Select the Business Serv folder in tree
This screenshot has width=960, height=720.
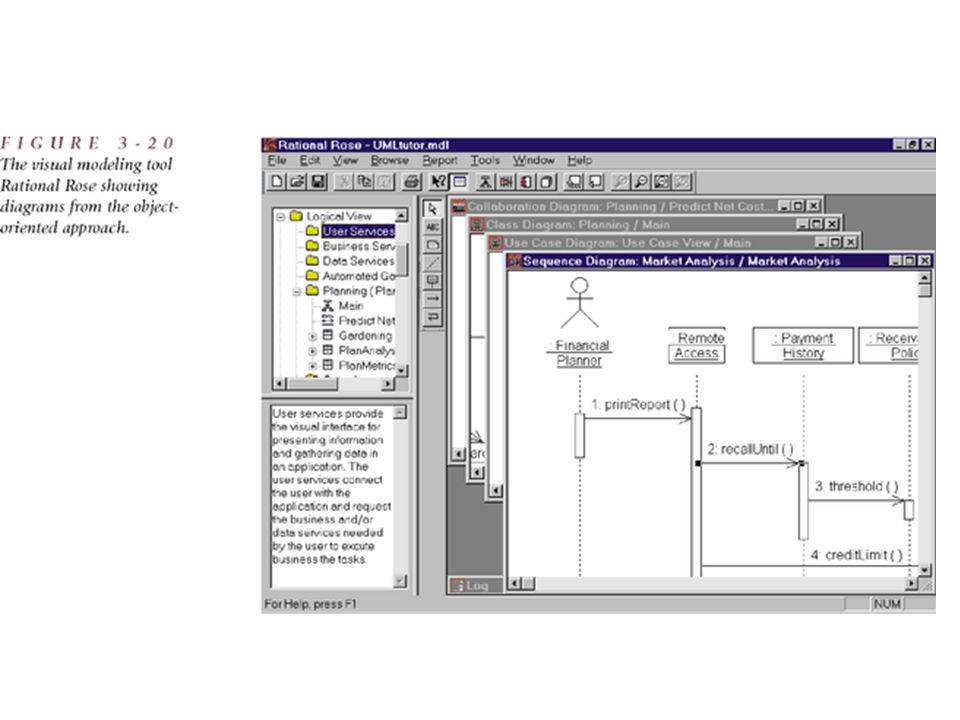coord(350,246)
